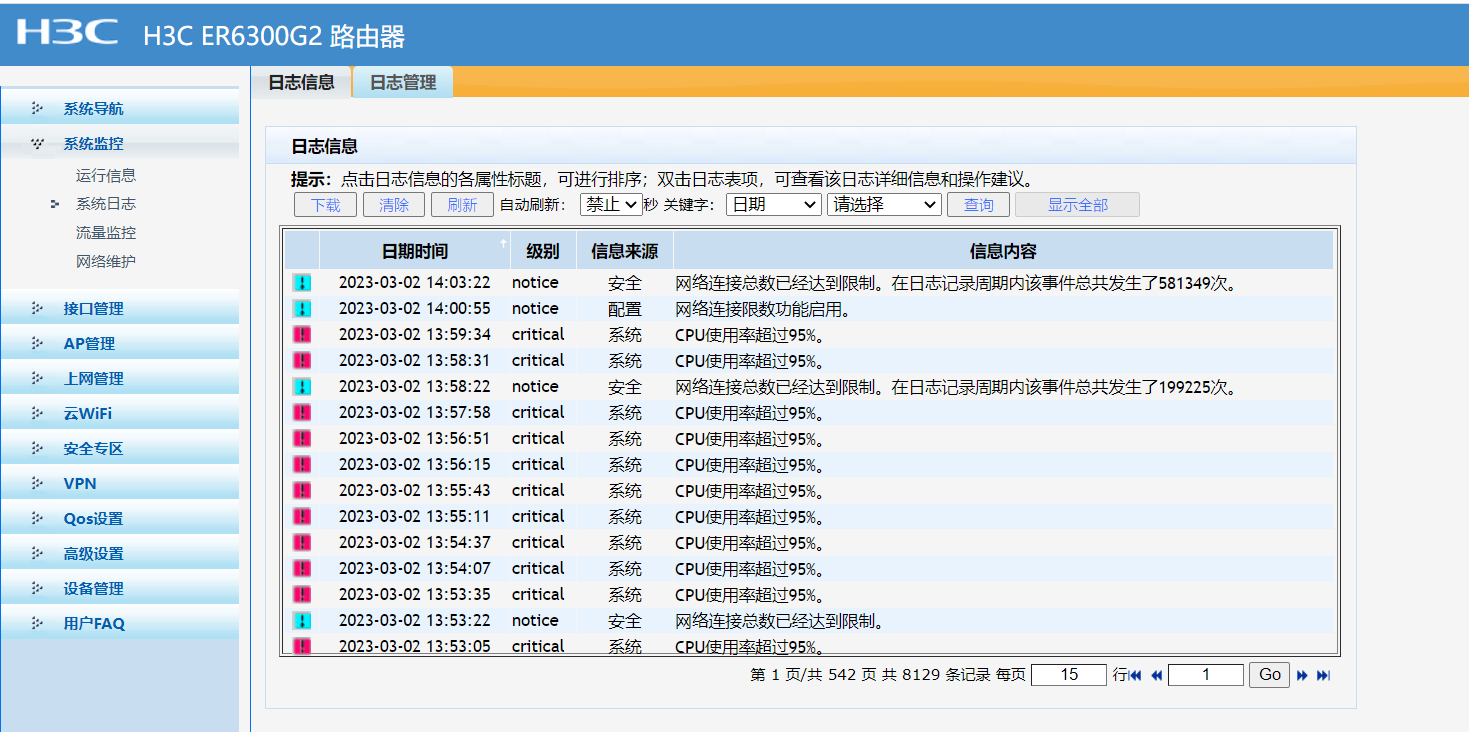Collapse the 系统监控 menu arrow
The image size is (1469, 732).
37,143
